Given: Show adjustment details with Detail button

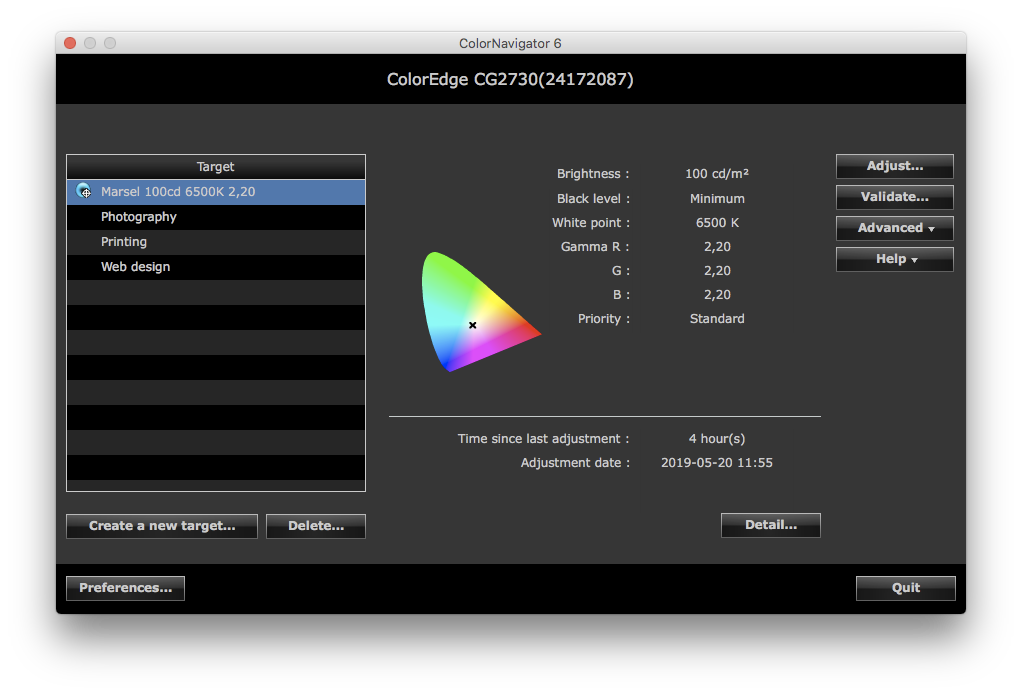Looking at the screenshot, I should point(770,525).
